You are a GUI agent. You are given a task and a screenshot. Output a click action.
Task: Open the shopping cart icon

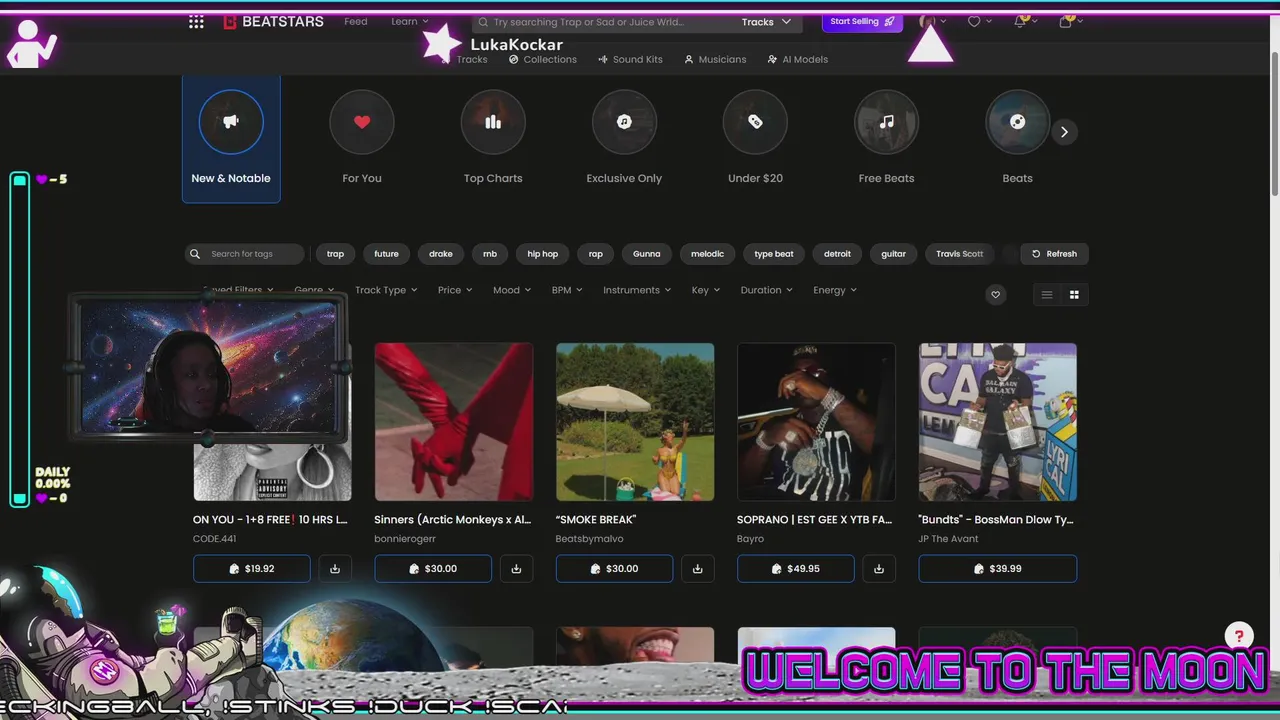pos(1066,21)
